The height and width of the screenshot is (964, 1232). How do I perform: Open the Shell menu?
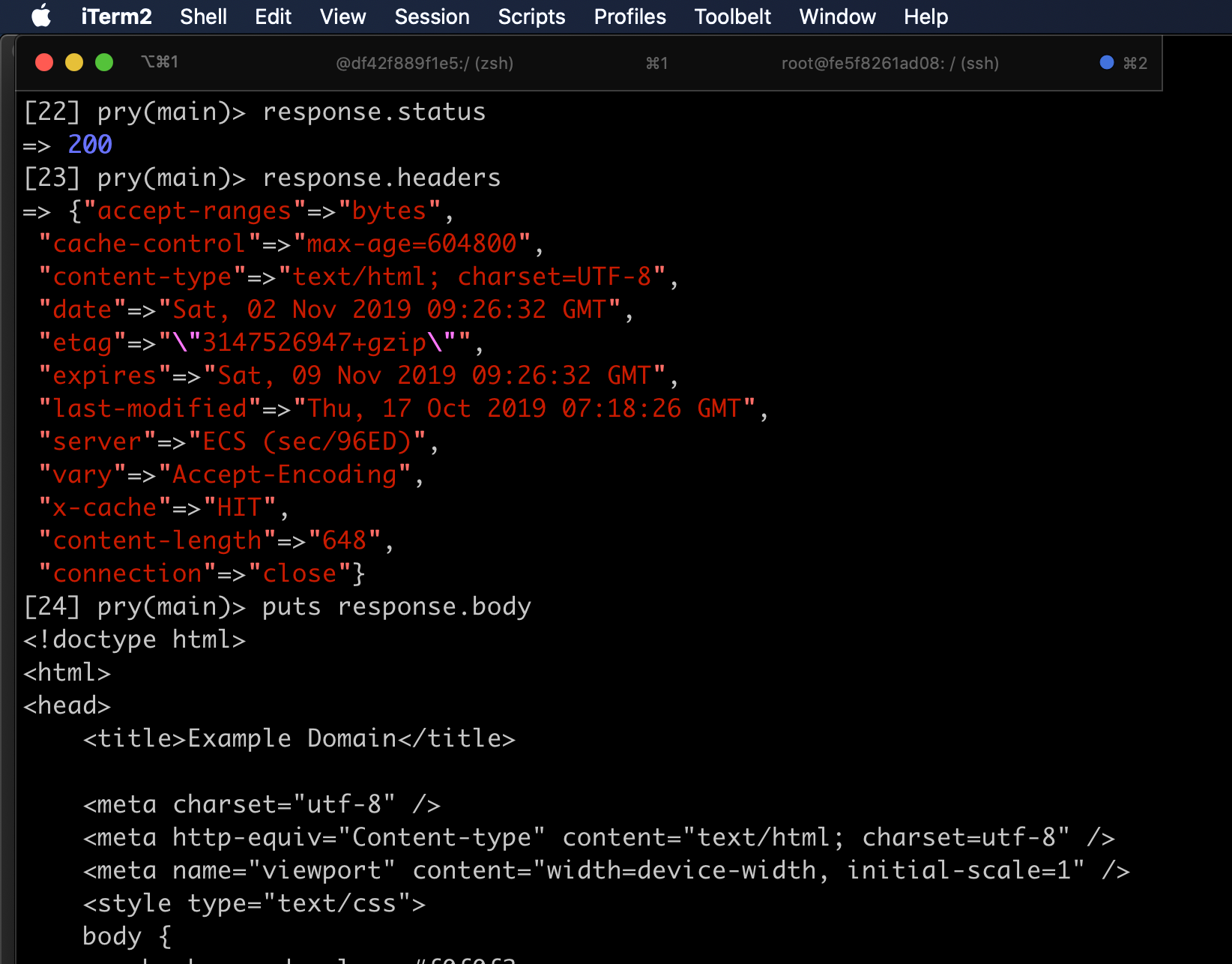[x=203, y=16]
